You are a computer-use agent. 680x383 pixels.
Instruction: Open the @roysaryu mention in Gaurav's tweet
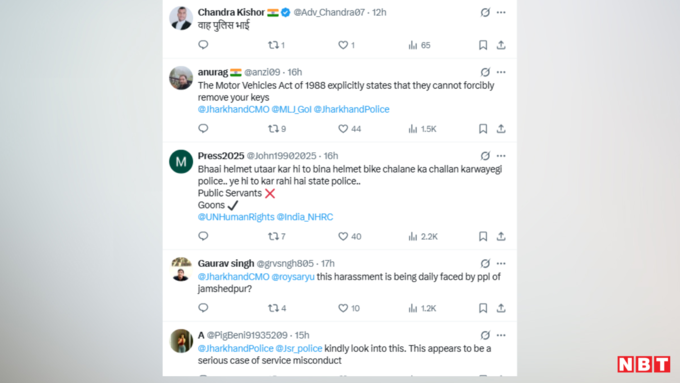click(x=293, y=277)
